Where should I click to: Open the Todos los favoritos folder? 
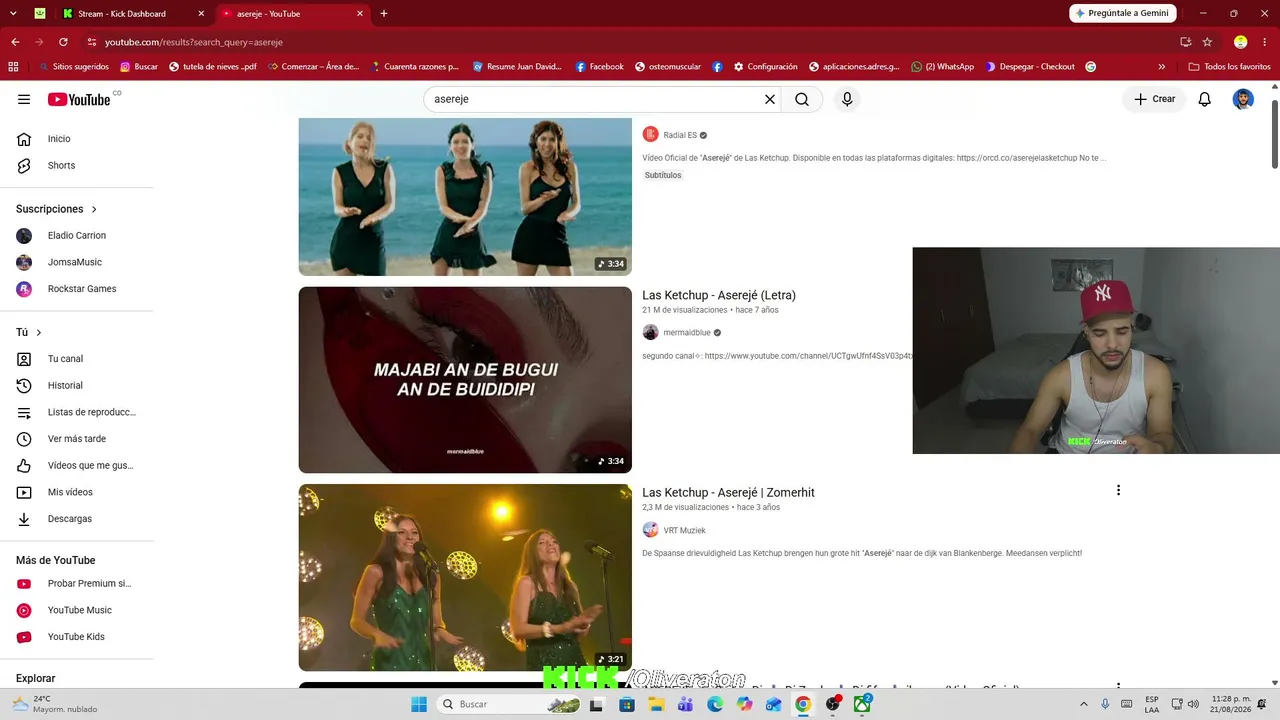1229,67
